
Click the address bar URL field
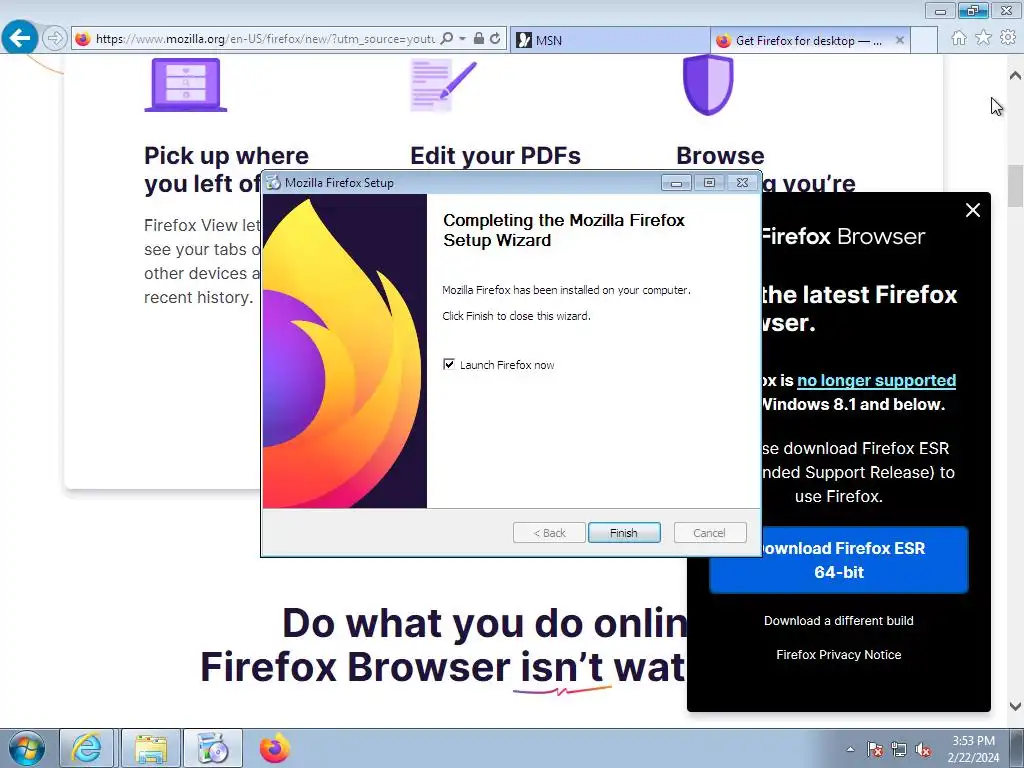point(265,39)
